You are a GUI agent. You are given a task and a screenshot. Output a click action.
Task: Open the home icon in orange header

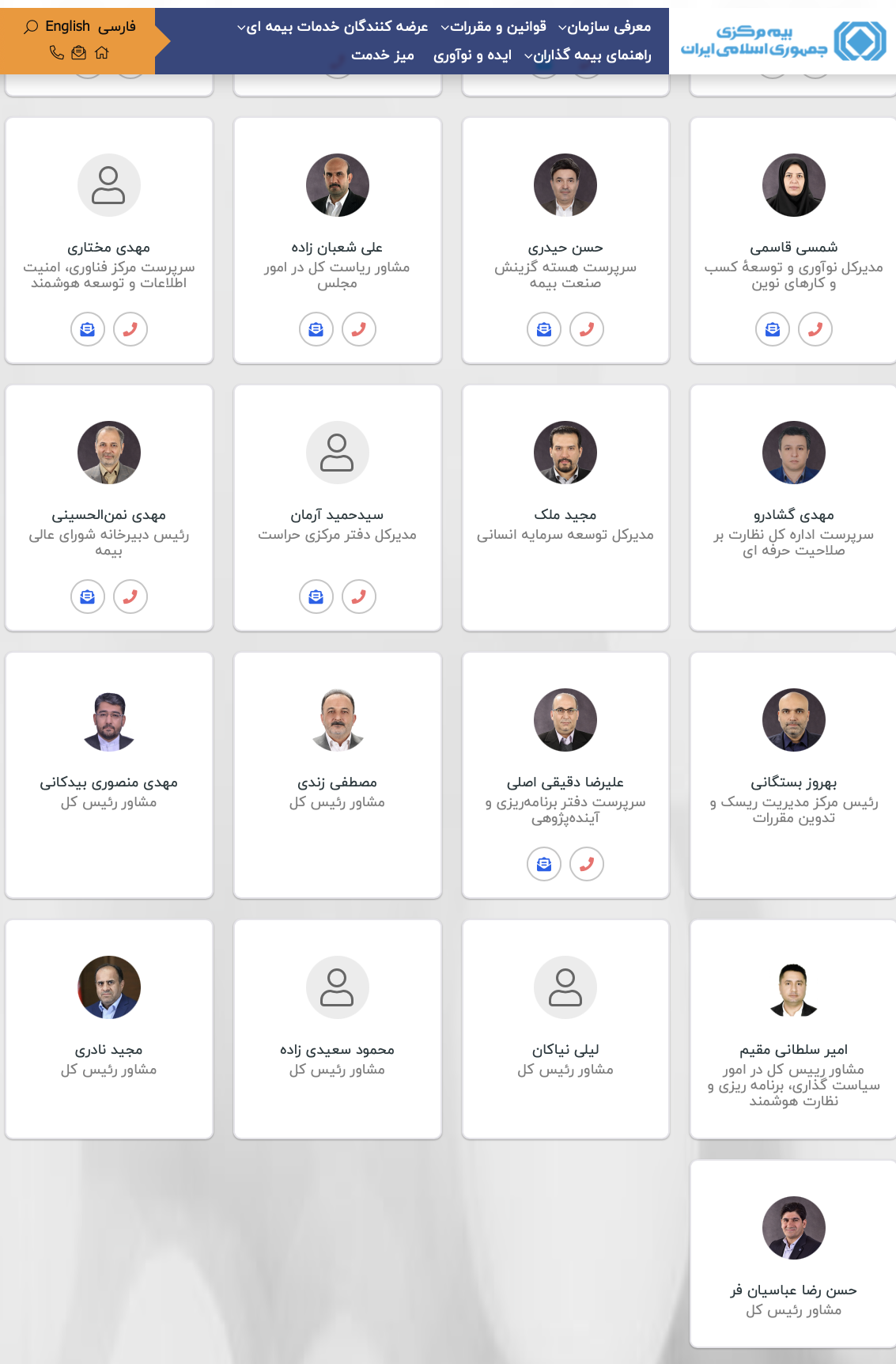(101, 53)
